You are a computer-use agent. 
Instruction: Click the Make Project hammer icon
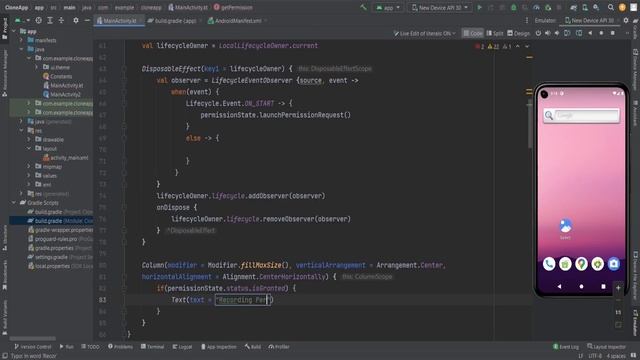(x=363, y=7)
